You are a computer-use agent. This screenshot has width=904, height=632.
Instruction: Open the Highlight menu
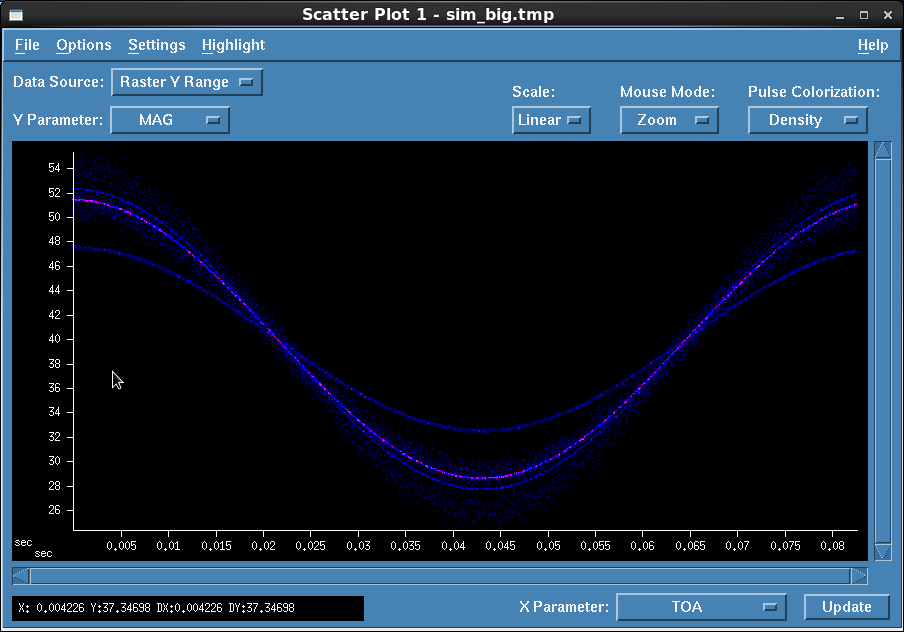[233, 45]
